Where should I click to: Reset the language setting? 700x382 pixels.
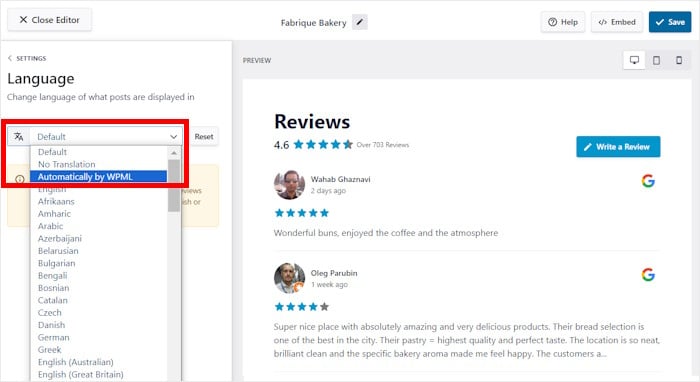204,137
